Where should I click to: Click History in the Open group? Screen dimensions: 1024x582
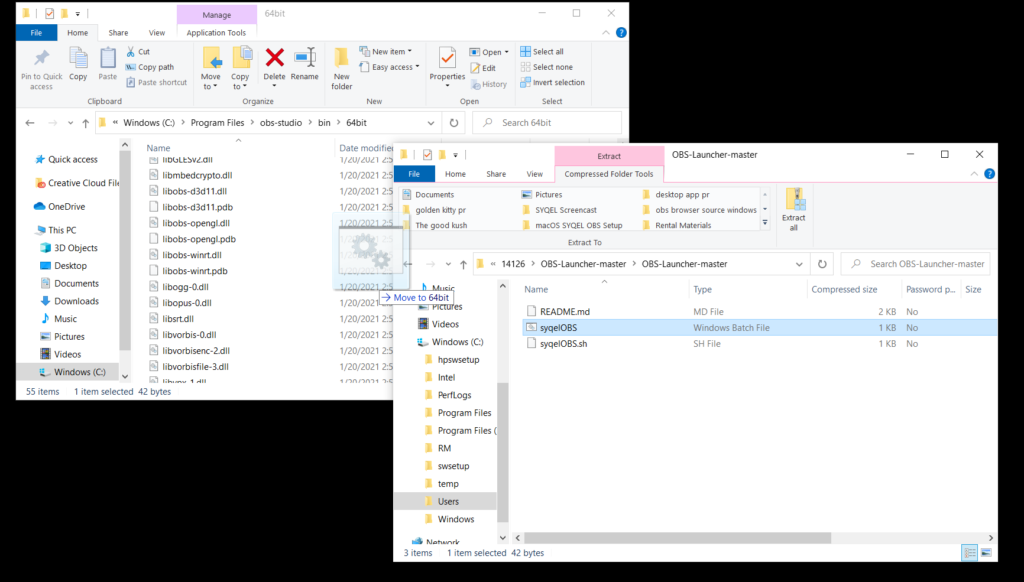coord(488,84)
